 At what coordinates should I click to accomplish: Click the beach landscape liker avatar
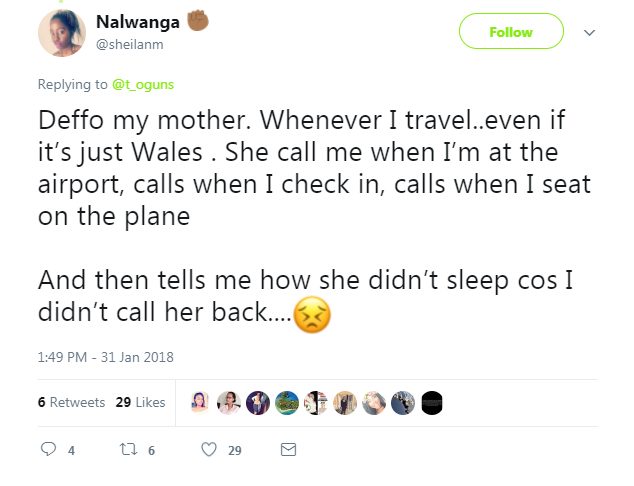tap(287, 402)
